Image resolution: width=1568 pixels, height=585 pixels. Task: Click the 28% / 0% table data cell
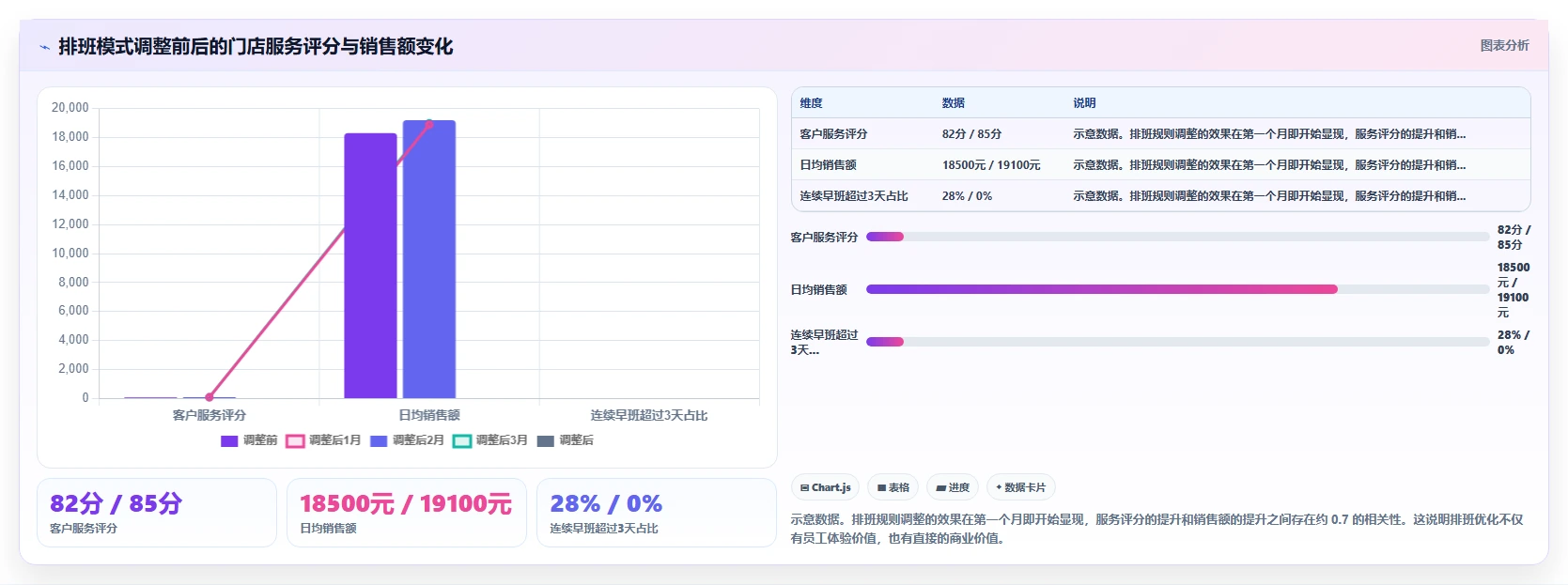[967, 196]
